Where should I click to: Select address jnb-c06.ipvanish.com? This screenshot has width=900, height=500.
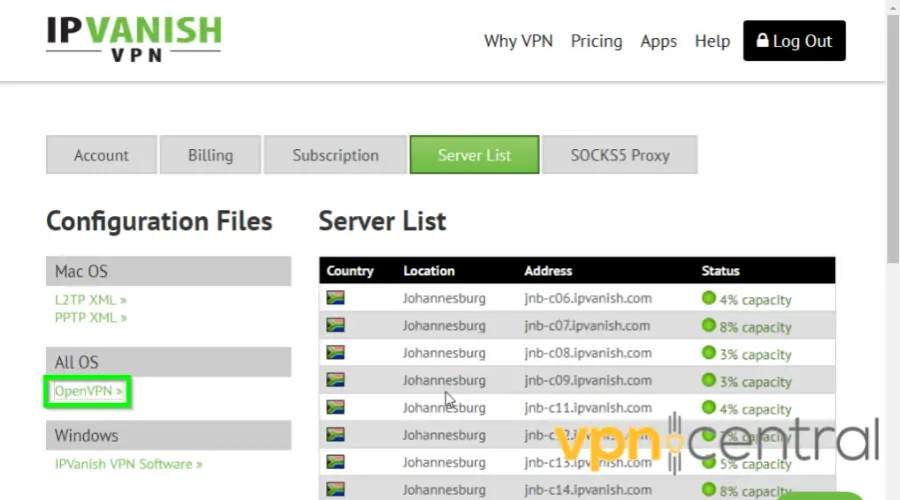[x=588, y=299]
